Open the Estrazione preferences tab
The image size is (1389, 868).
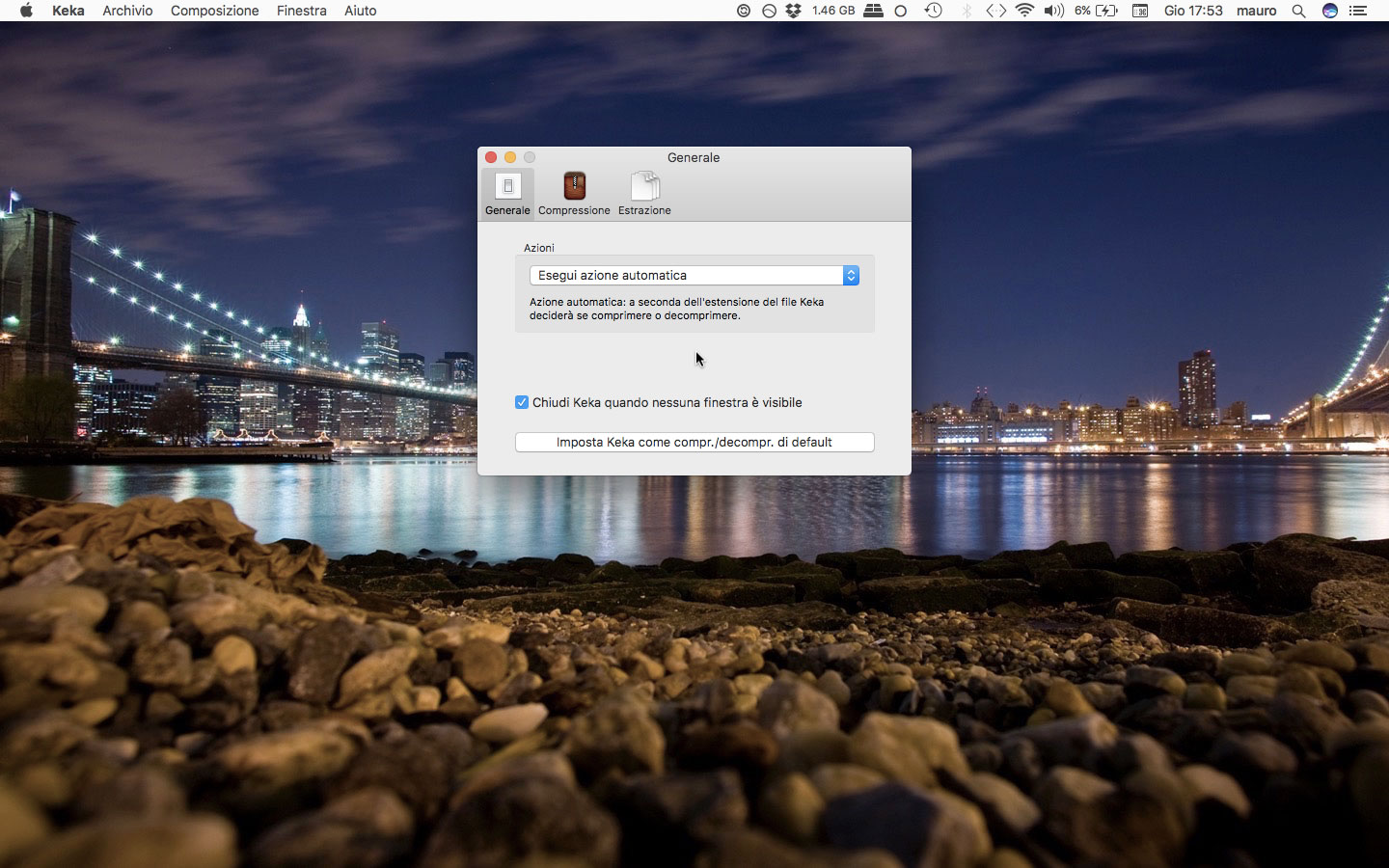pyautogui.click(x=644, y=194)
